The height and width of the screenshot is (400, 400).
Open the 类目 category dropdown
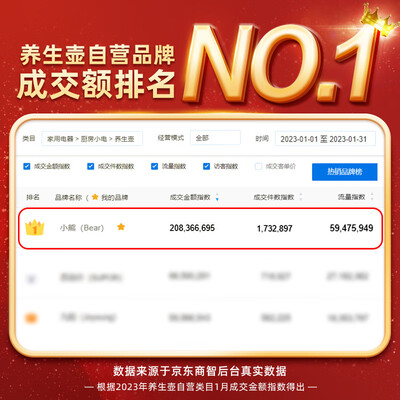click(x=92, y=139)
